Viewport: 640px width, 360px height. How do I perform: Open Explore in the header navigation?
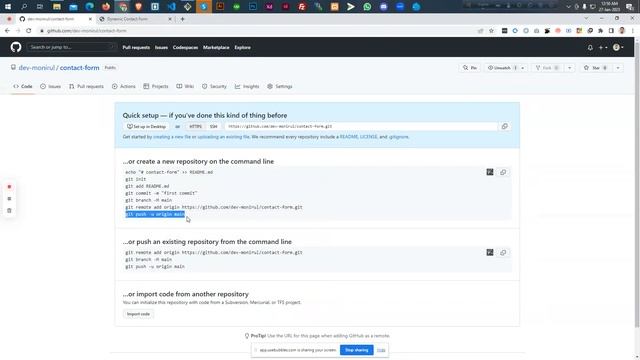(x=242, y=47)
